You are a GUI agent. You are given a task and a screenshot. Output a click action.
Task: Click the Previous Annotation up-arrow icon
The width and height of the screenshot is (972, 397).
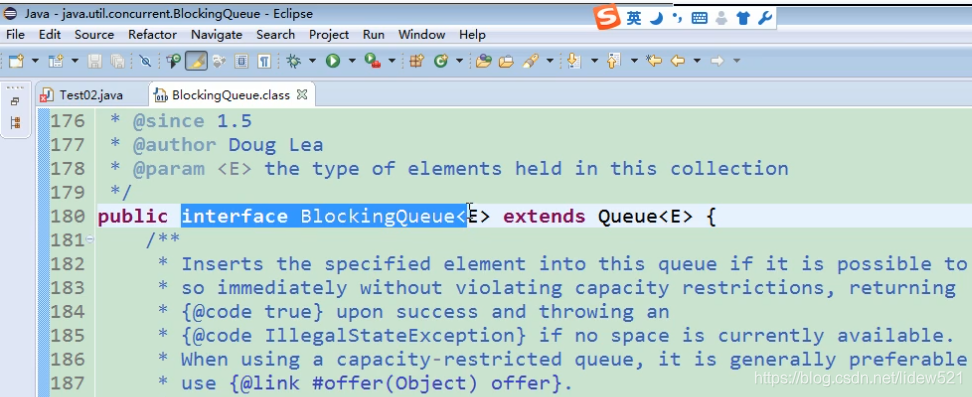pos(613,61)
